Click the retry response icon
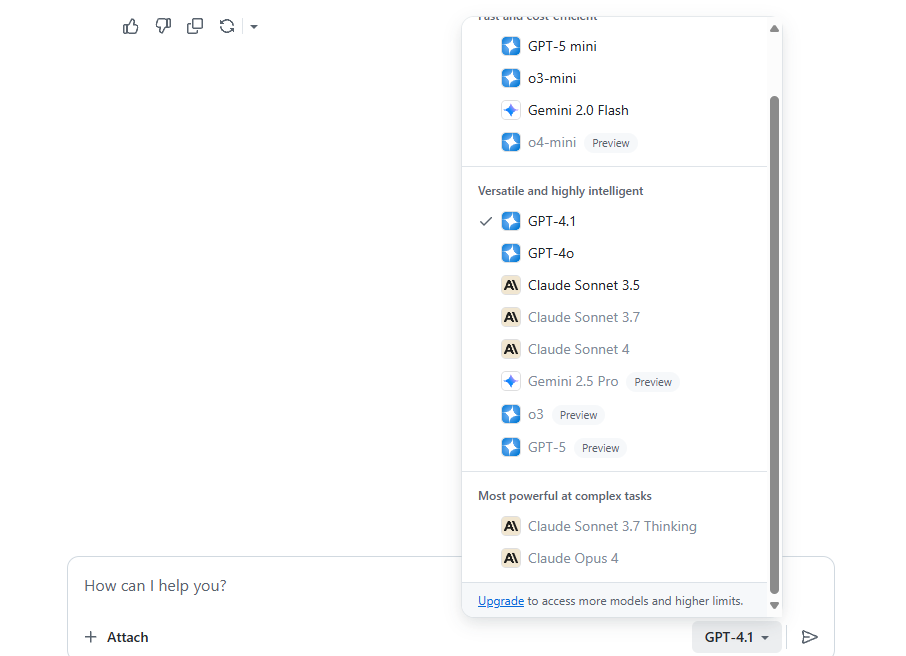This screenshot has height=656, width=906. coord(226,27)
